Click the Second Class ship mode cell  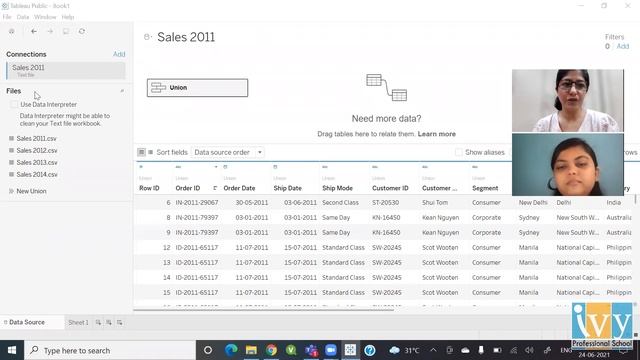(x=340, y=202)
